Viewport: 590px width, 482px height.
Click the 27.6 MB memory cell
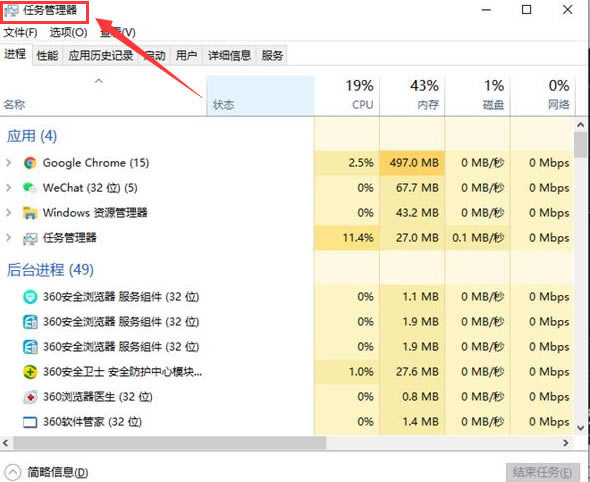[x=412, y=372]
